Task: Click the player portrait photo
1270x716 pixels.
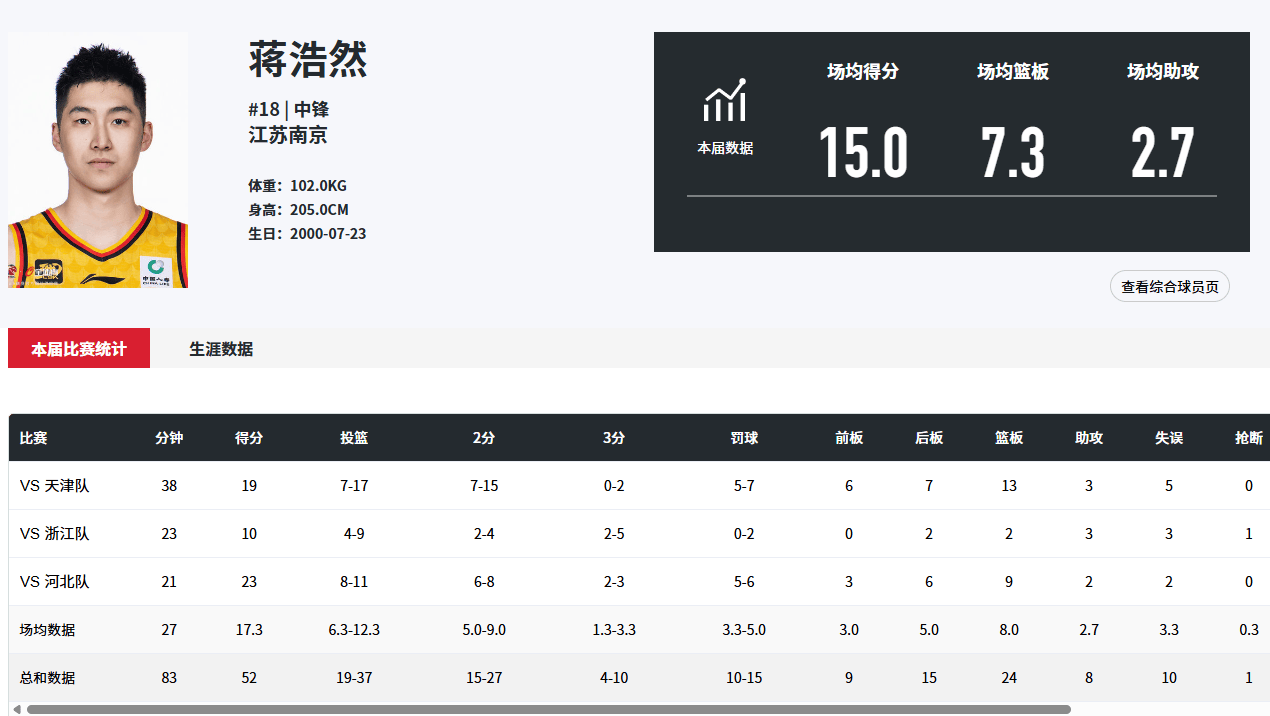Action: point(98,160)
